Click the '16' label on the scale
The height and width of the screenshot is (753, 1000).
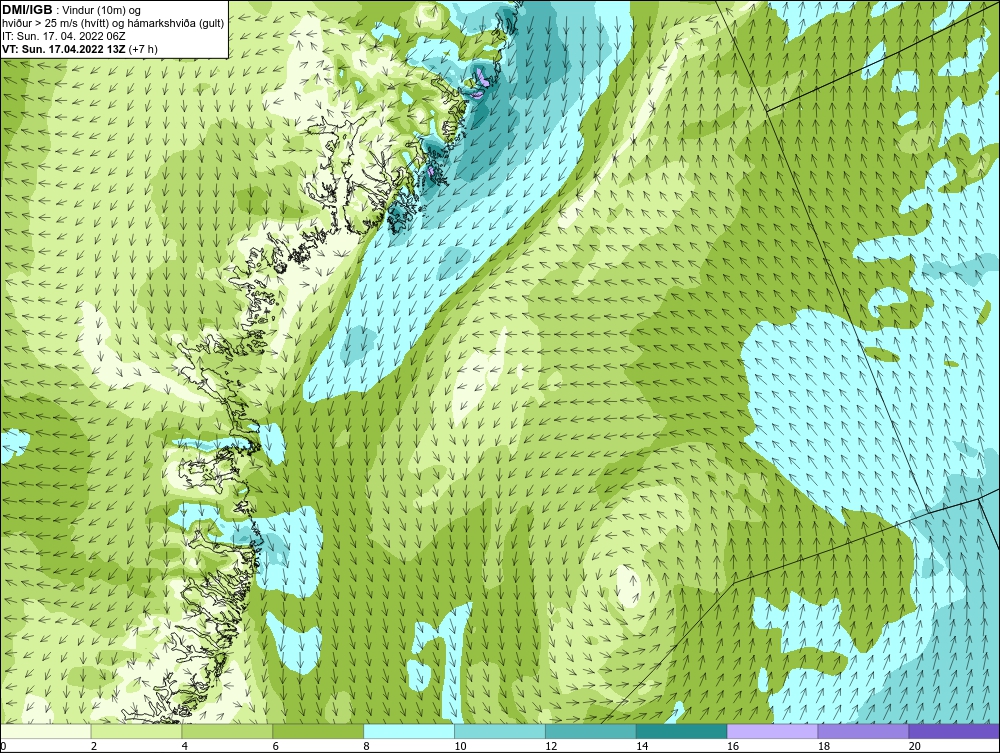[733, 746]
